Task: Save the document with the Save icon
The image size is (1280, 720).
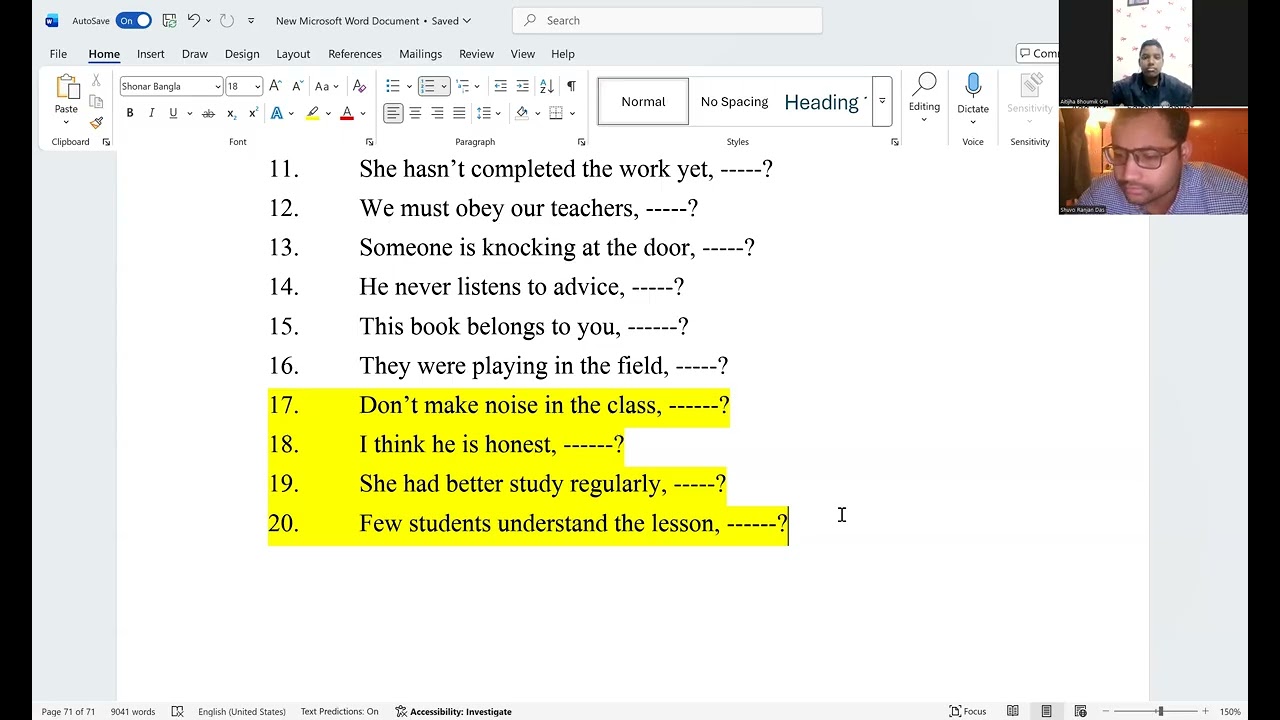Action: tap(169, 20)
